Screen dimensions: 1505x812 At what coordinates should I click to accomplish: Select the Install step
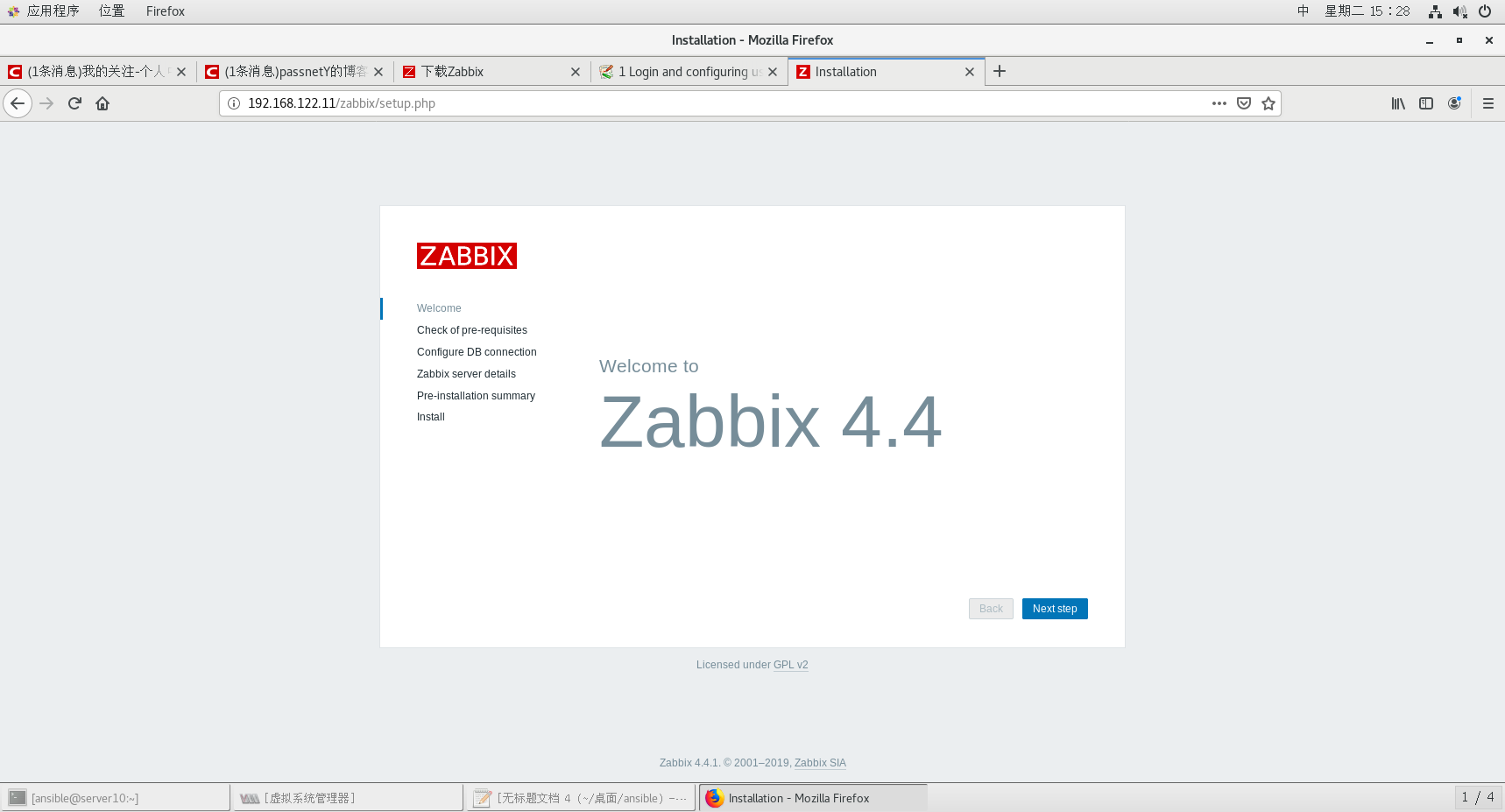[x=431, y=417]
